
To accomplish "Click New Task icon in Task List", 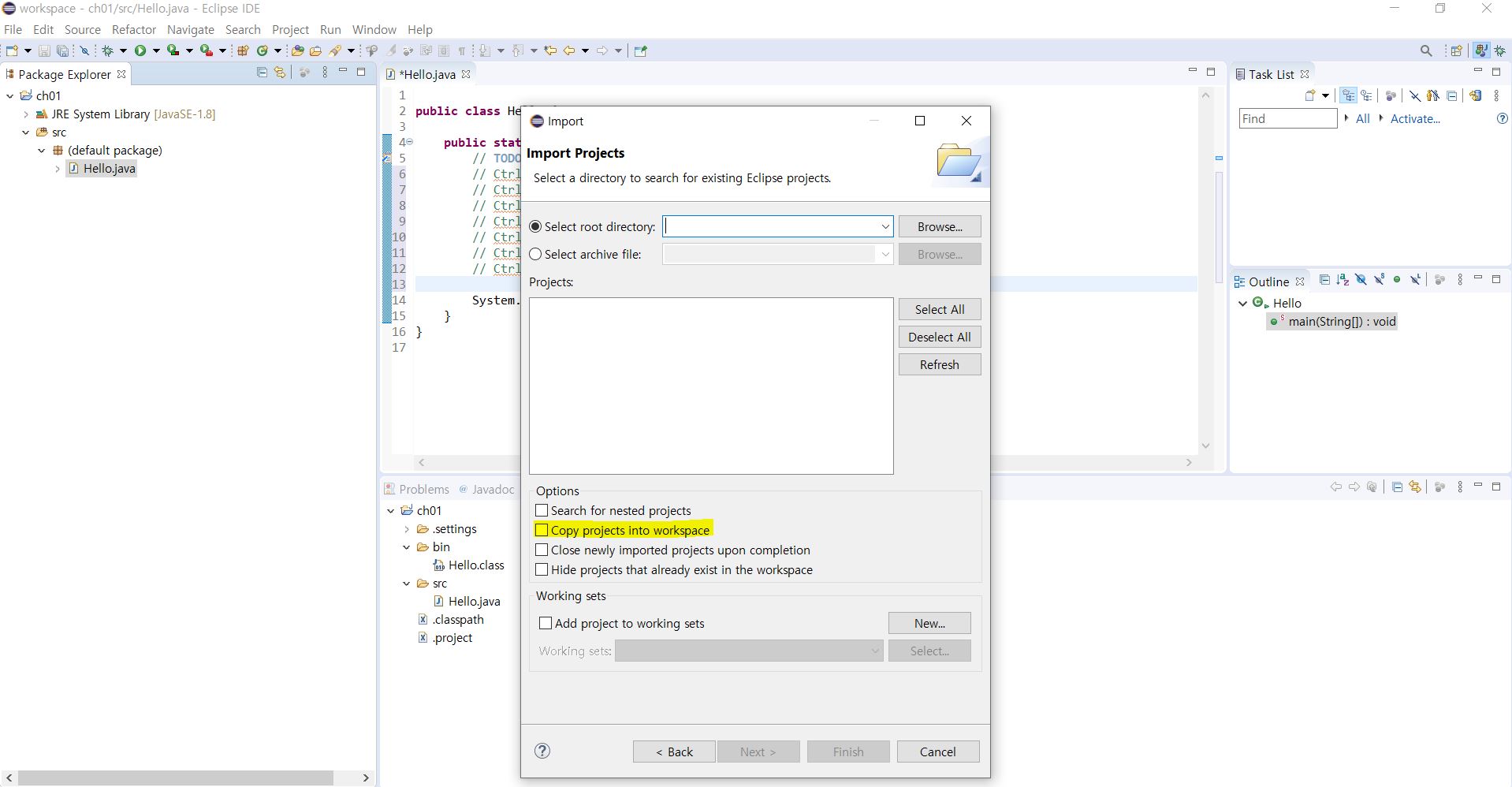I will (x=1310, y=95).
